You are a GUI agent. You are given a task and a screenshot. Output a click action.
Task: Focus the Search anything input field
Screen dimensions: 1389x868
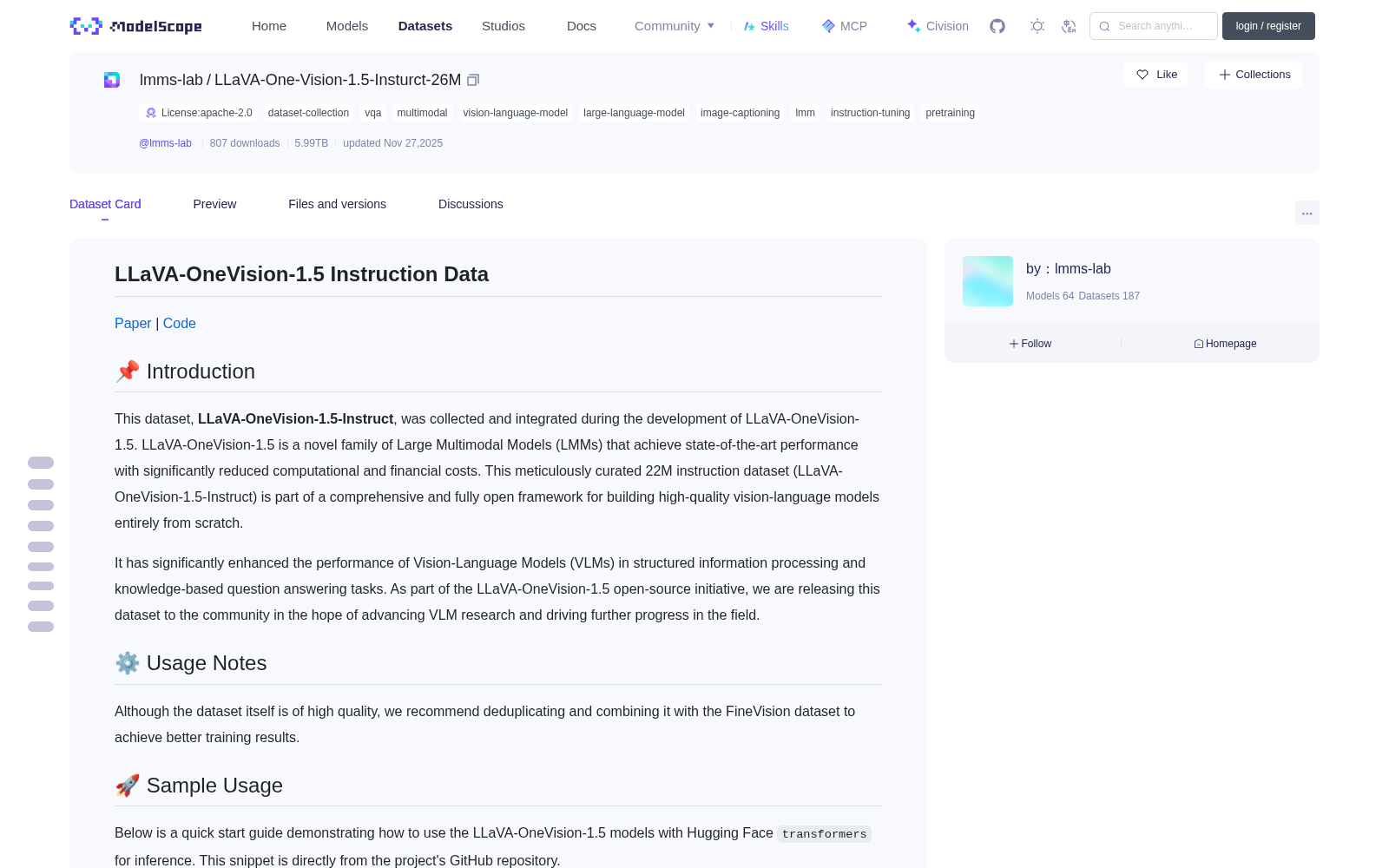click(1154, 26)
